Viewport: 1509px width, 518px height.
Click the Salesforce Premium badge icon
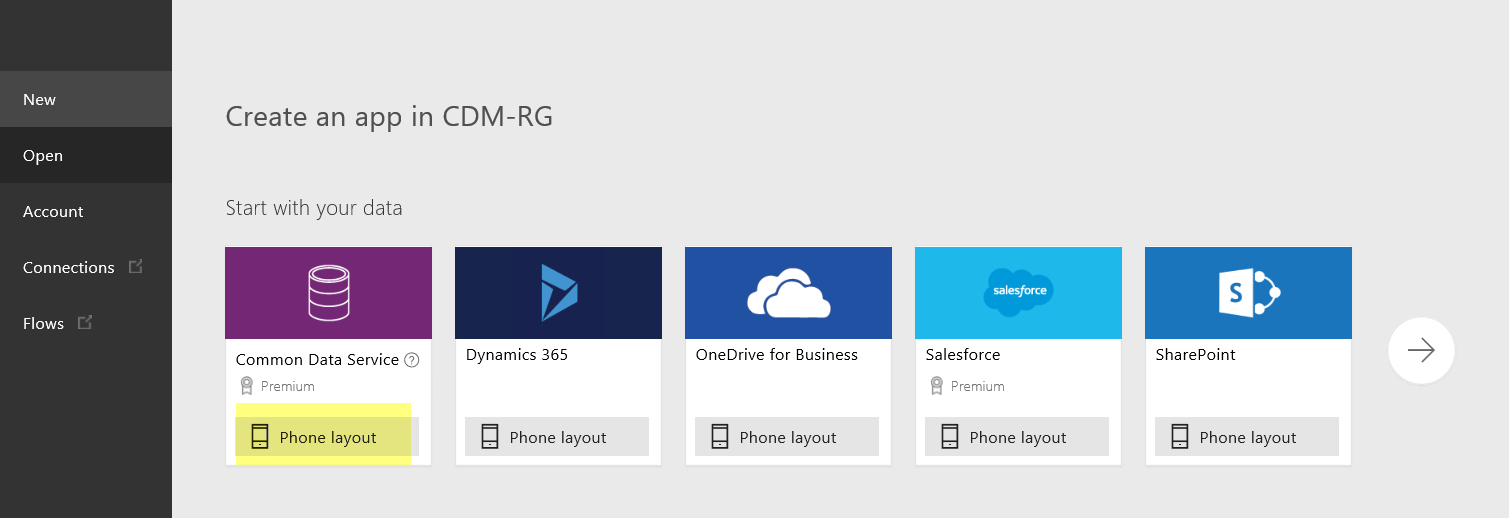click(936, 385)
